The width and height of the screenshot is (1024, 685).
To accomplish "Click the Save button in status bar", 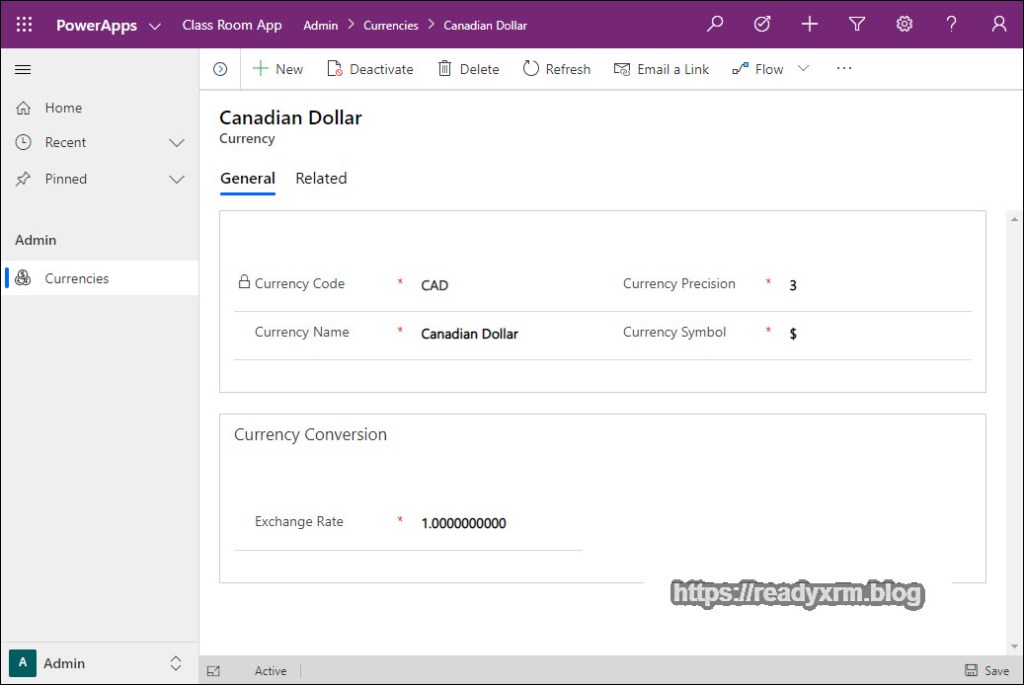I will 986,671.
